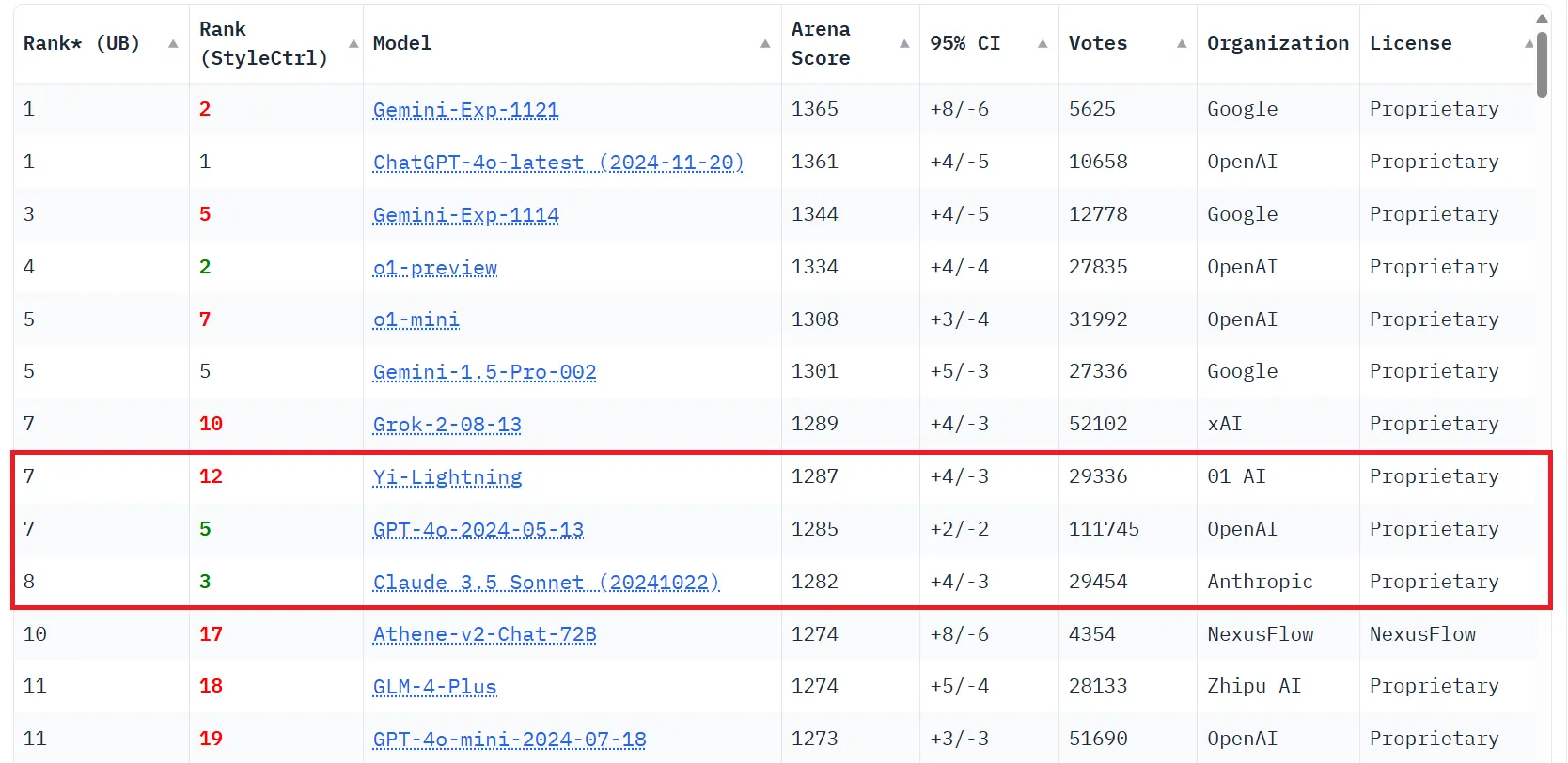Screen dimensions: 1568x763
Task: Select votes value 29454
Action: click(1098, 582)
